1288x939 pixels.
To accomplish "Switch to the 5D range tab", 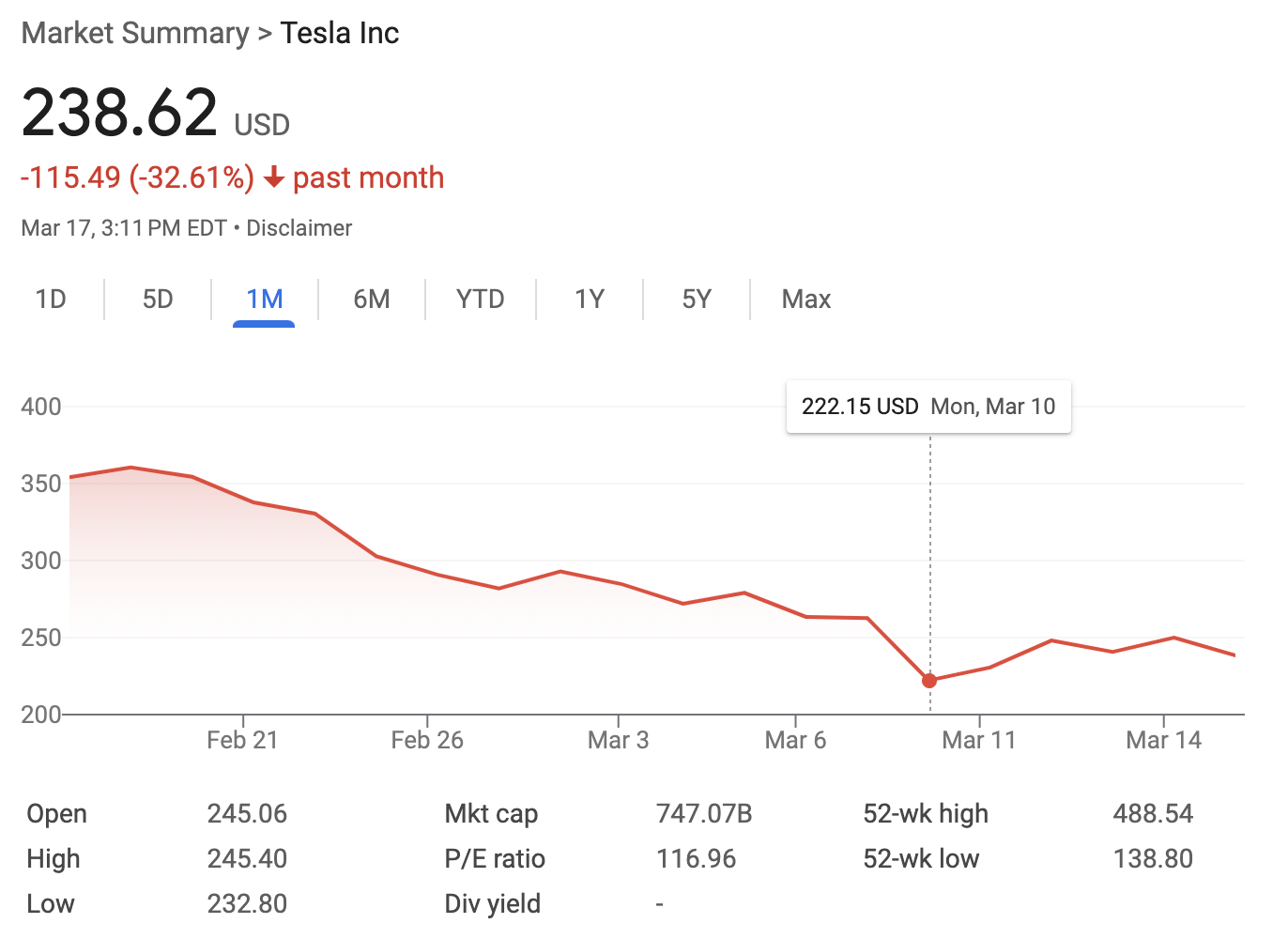I will 158,300.
